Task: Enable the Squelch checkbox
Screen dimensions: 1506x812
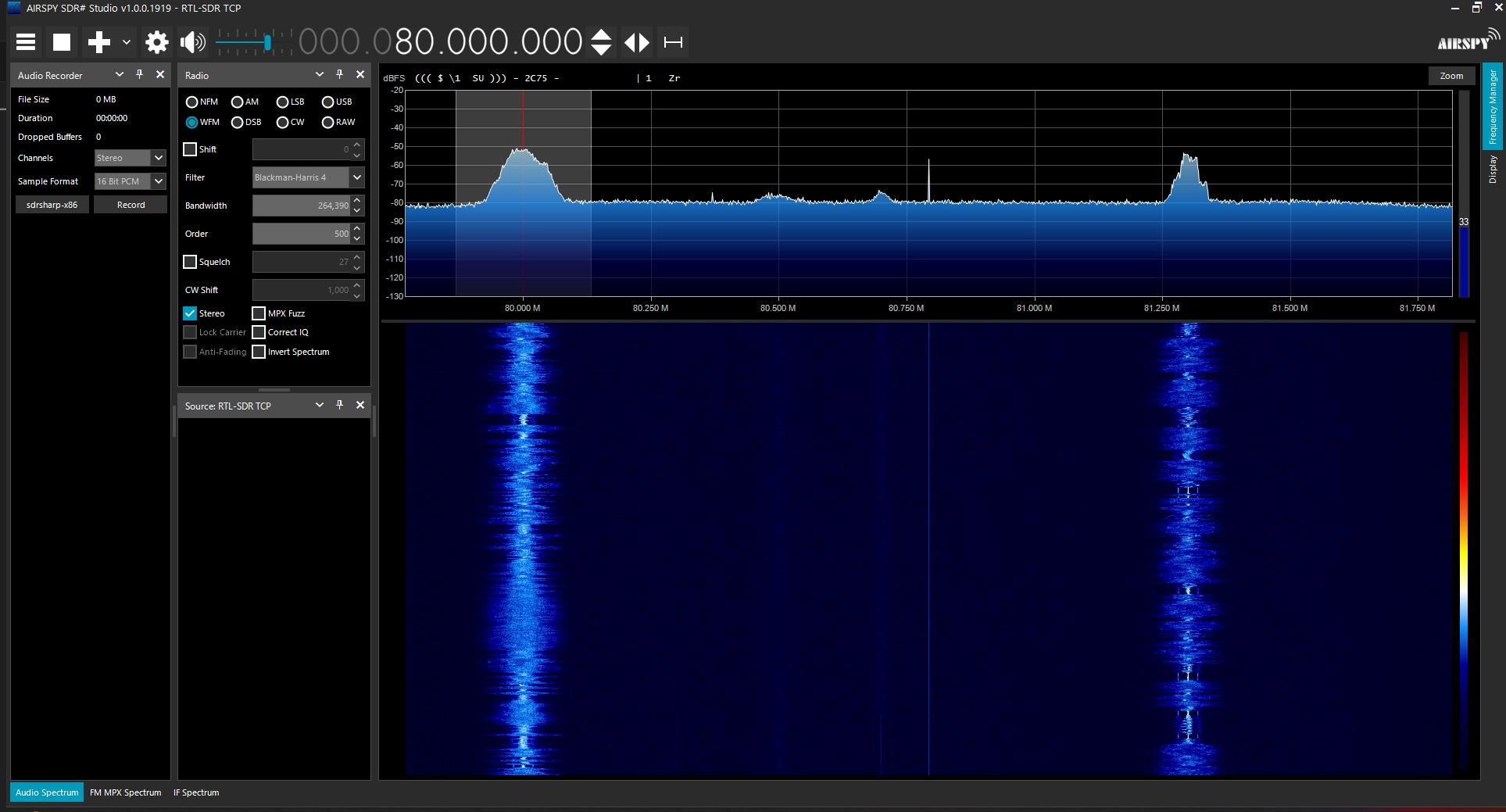Action: click(x=190, y=262)
